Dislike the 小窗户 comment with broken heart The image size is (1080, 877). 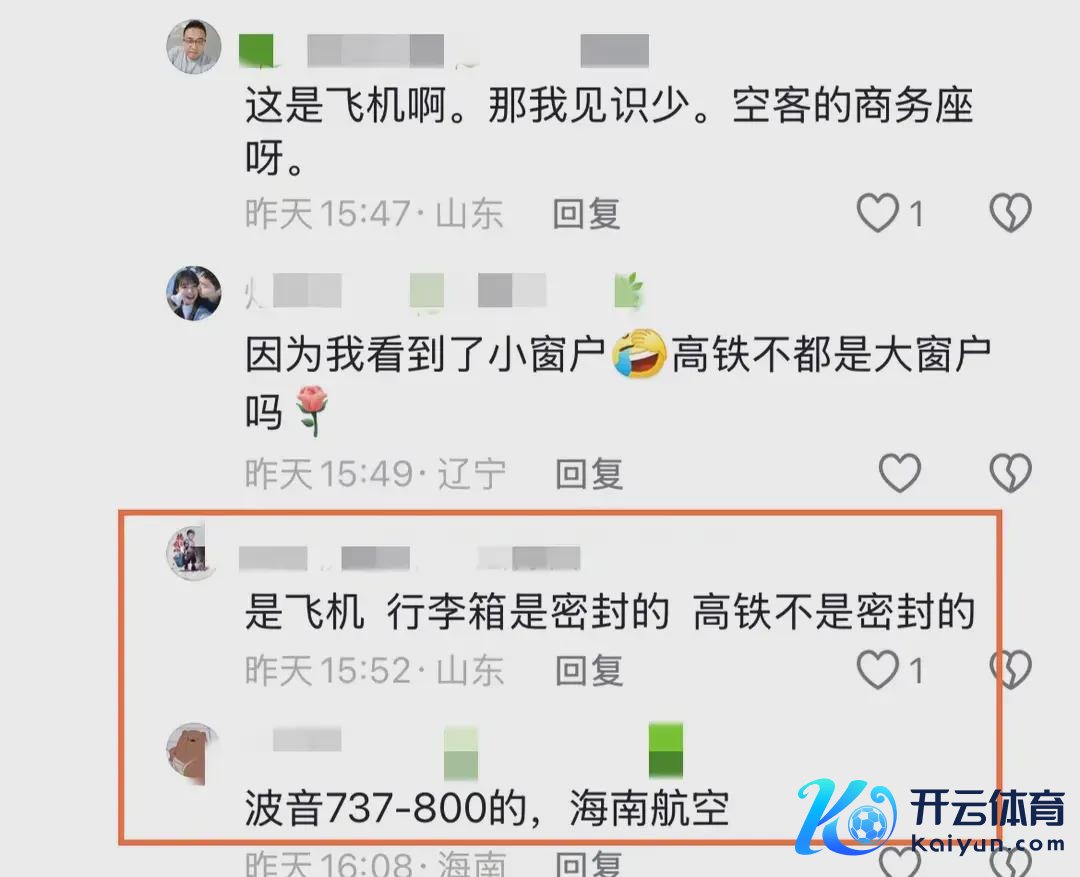1010,473
